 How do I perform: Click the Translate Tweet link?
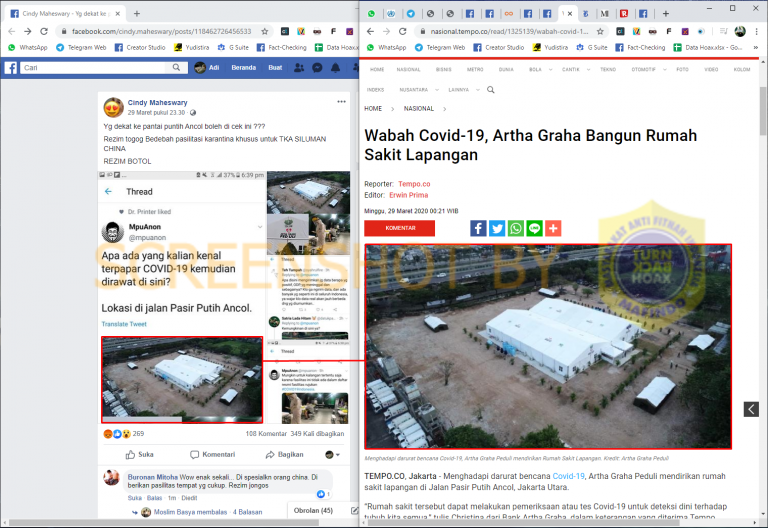pyautogui.click(x=124, y=324)
